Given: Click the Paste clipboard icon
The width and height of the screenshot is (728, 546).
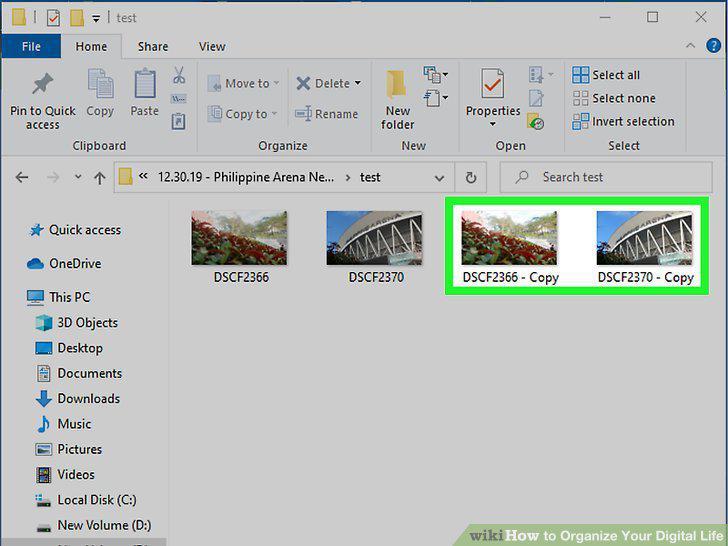Looking at the screenshot, I should (144, 84).
